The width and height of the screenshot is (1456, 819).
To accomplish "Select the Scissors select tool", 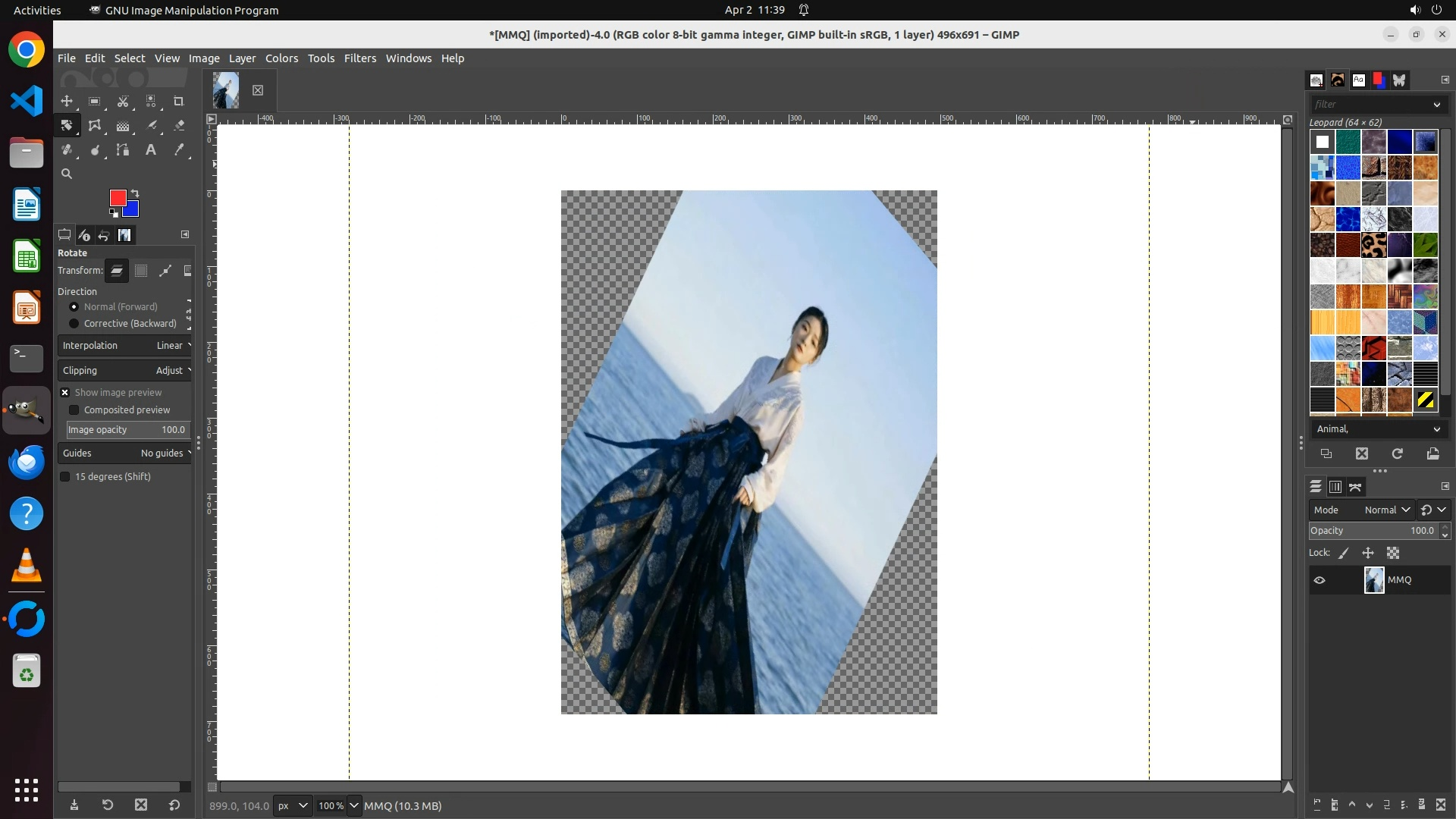I will [x=123, y=101].
